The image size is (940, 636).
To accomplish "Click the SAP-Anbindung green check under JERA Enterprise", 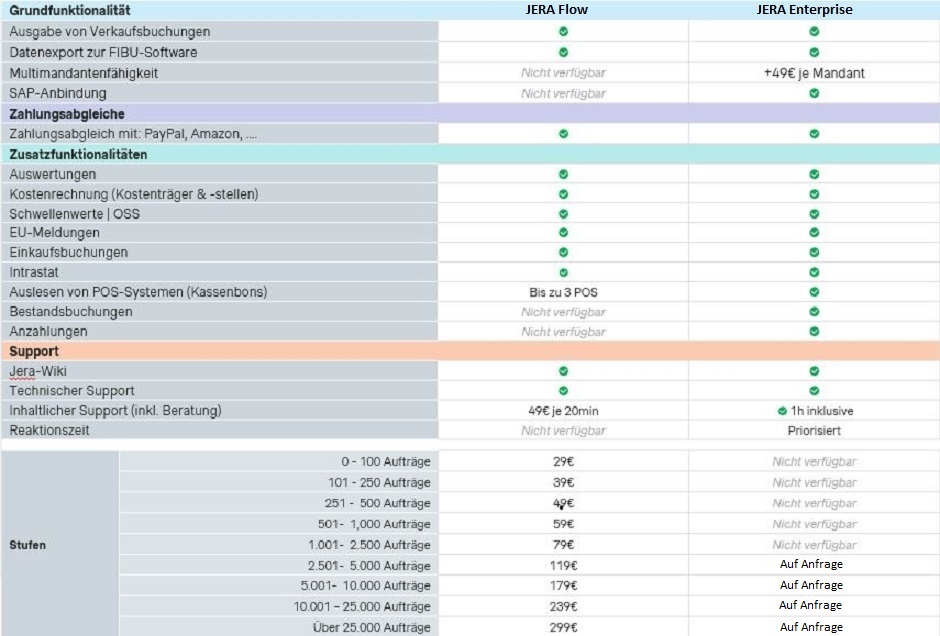I will pos(814,93).
